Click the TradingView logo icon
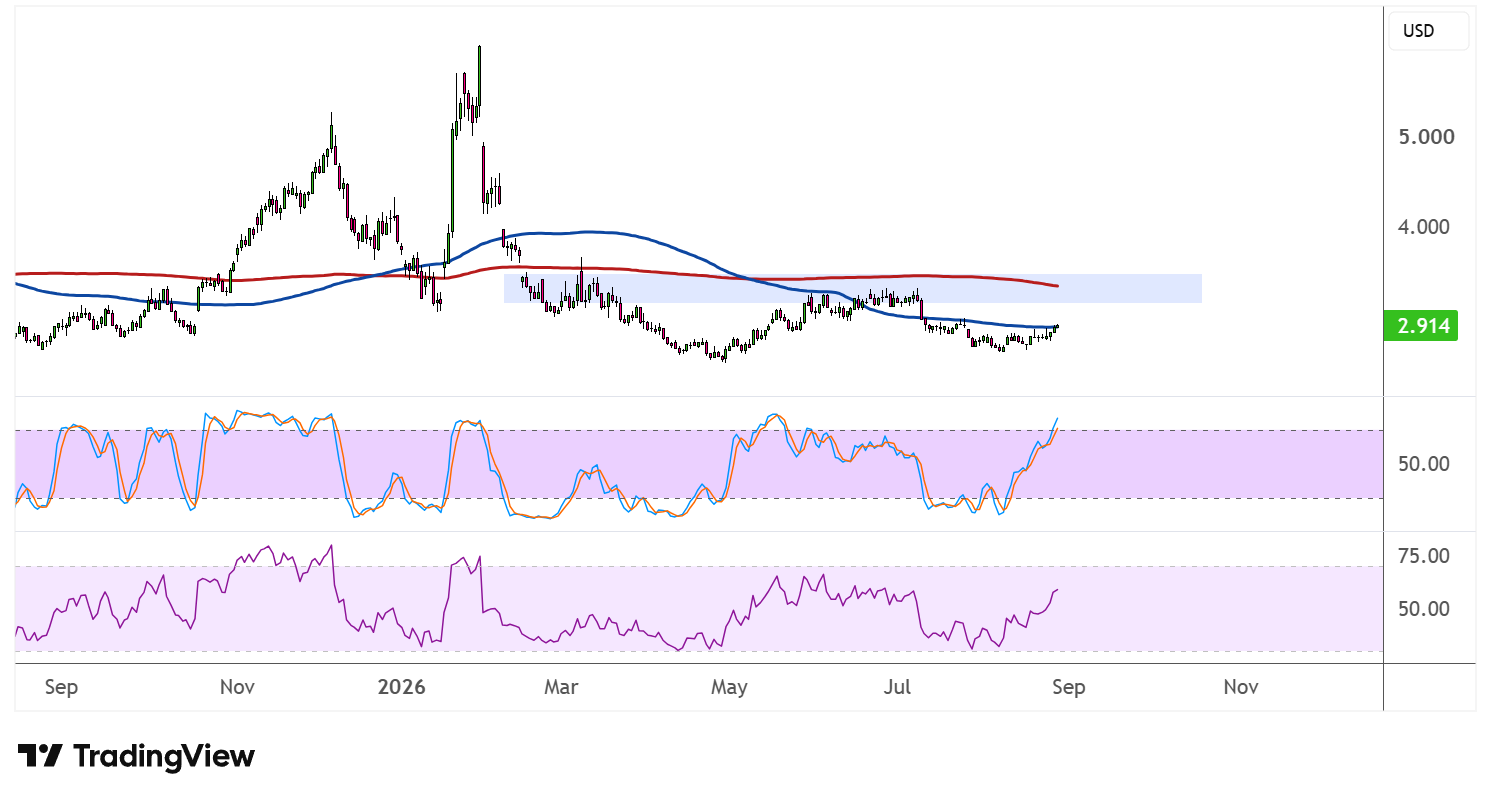 click(x=41, y=756)
